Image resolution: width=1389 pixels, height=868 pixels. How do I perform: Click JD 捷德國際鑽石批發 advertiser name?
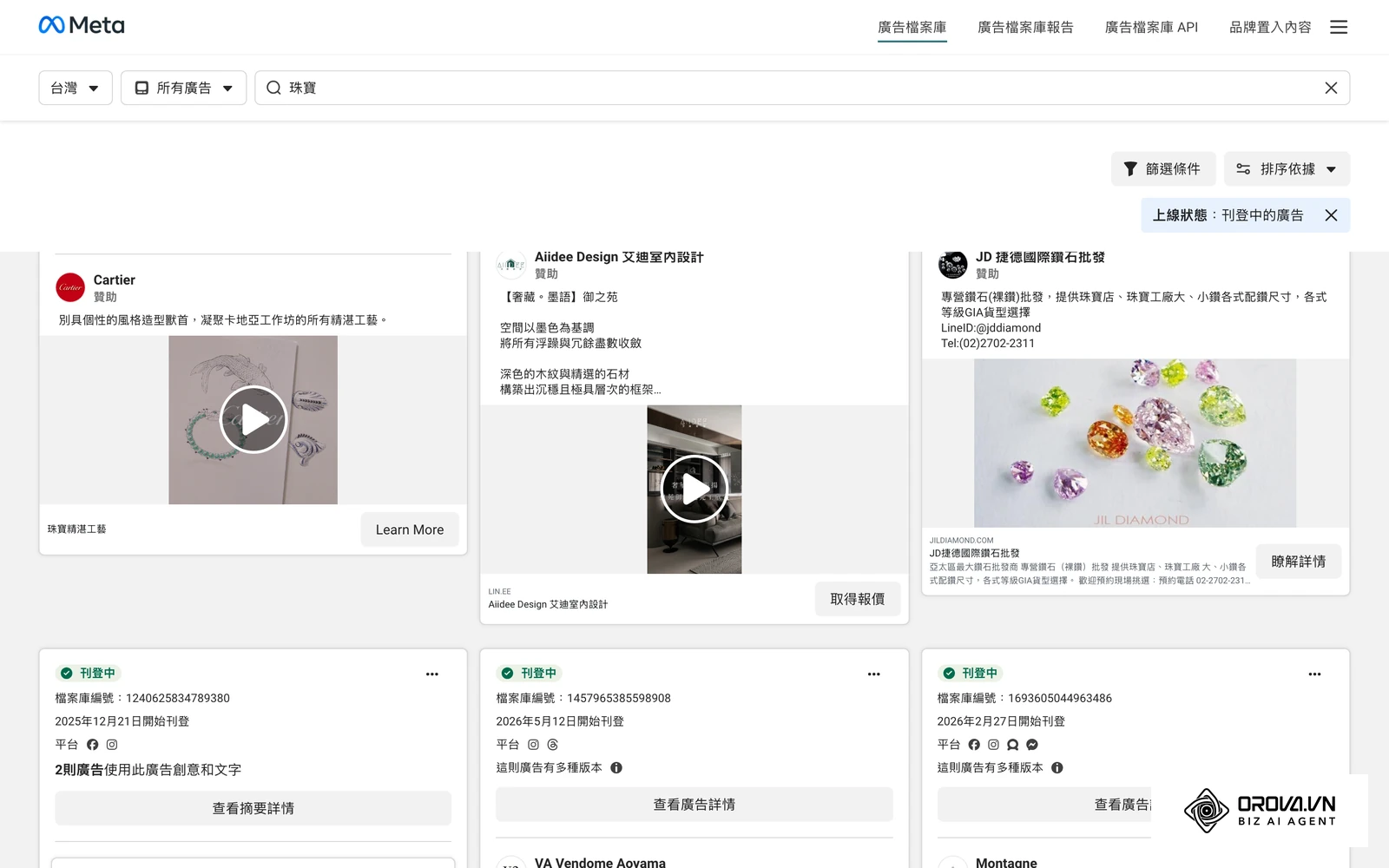(x=1040, y=257)
